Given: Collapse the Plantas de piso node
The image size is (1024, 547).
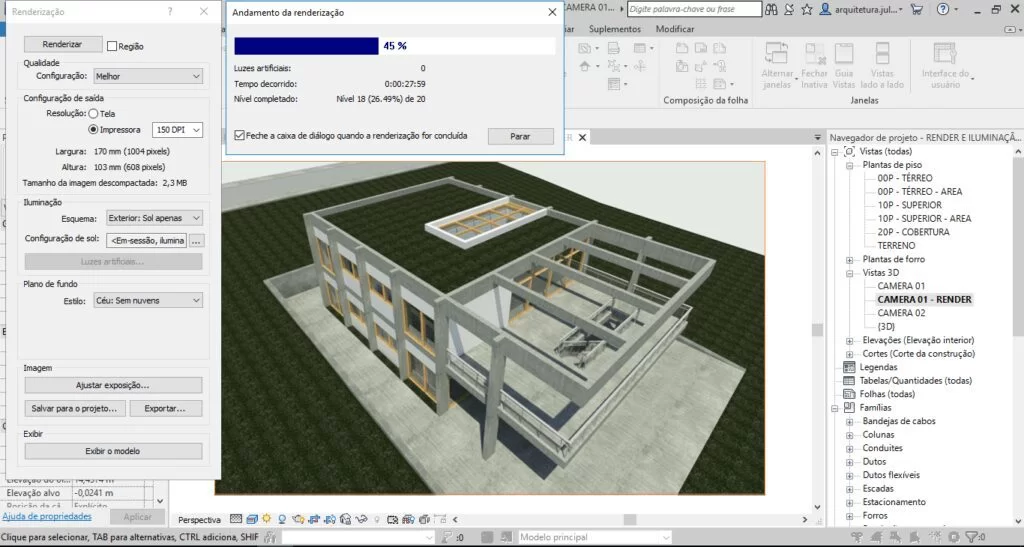Looking at the screenshot, I should pos(850,165).
